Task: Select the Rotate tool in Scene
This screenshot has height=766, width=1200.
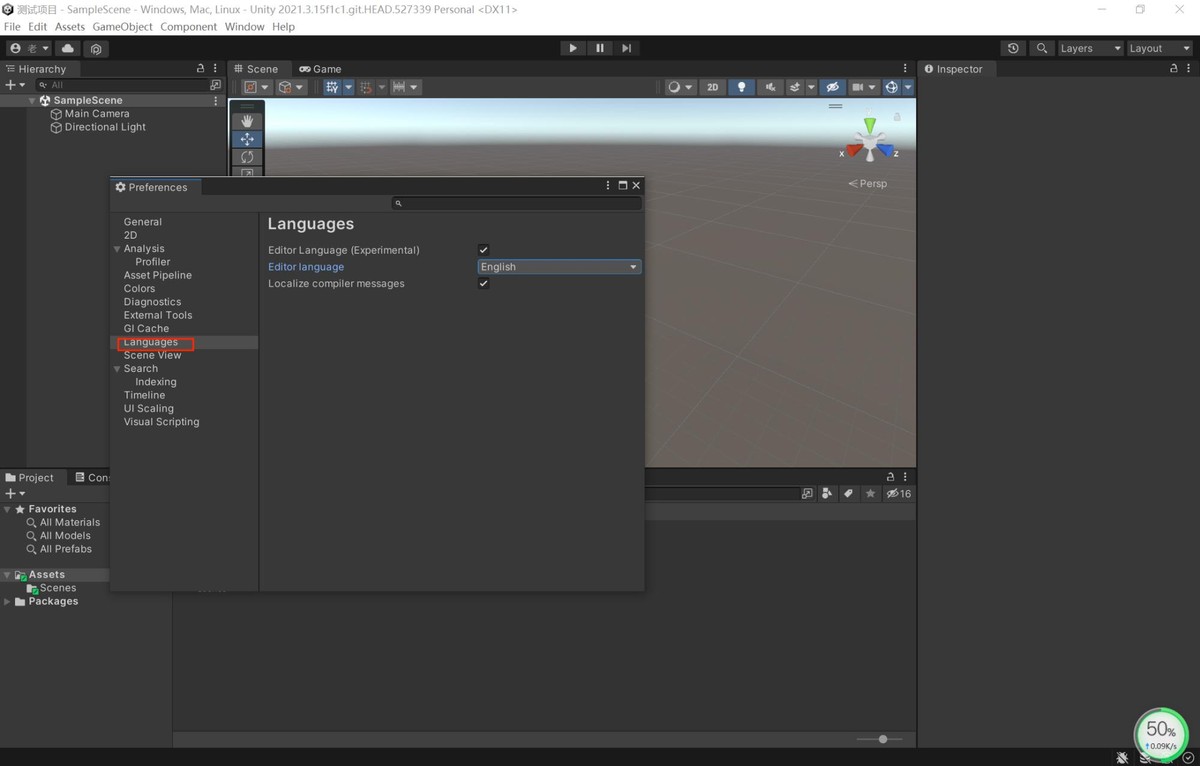Action: (247, 157)
